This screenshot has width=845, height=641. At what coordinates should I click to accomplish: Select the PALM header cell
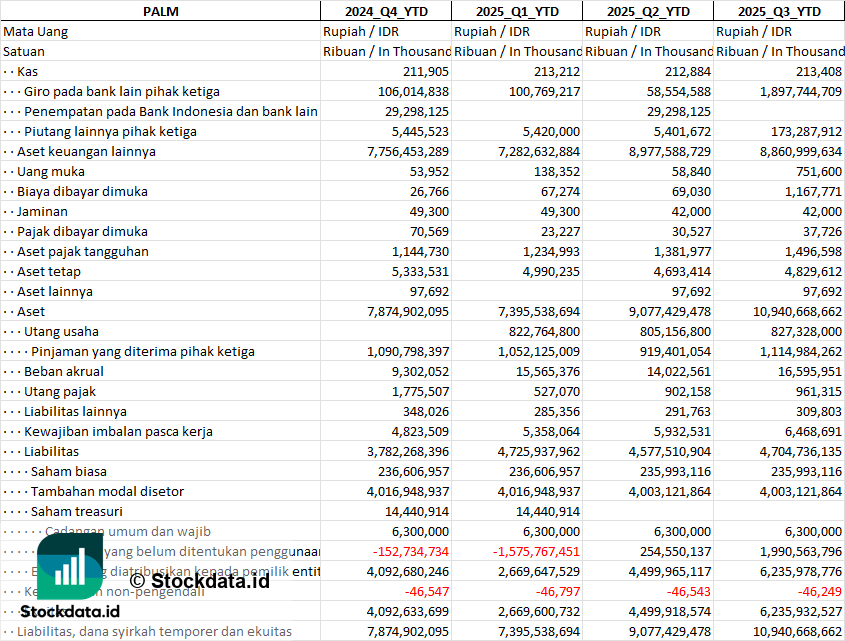tap(161, 11)
